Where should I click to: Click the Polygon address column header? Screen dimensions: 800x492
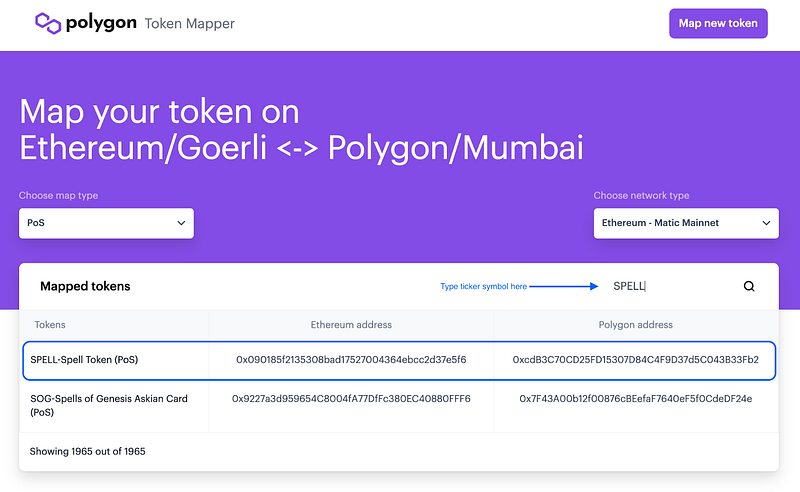pyautogui.click(x=635, y=325)
